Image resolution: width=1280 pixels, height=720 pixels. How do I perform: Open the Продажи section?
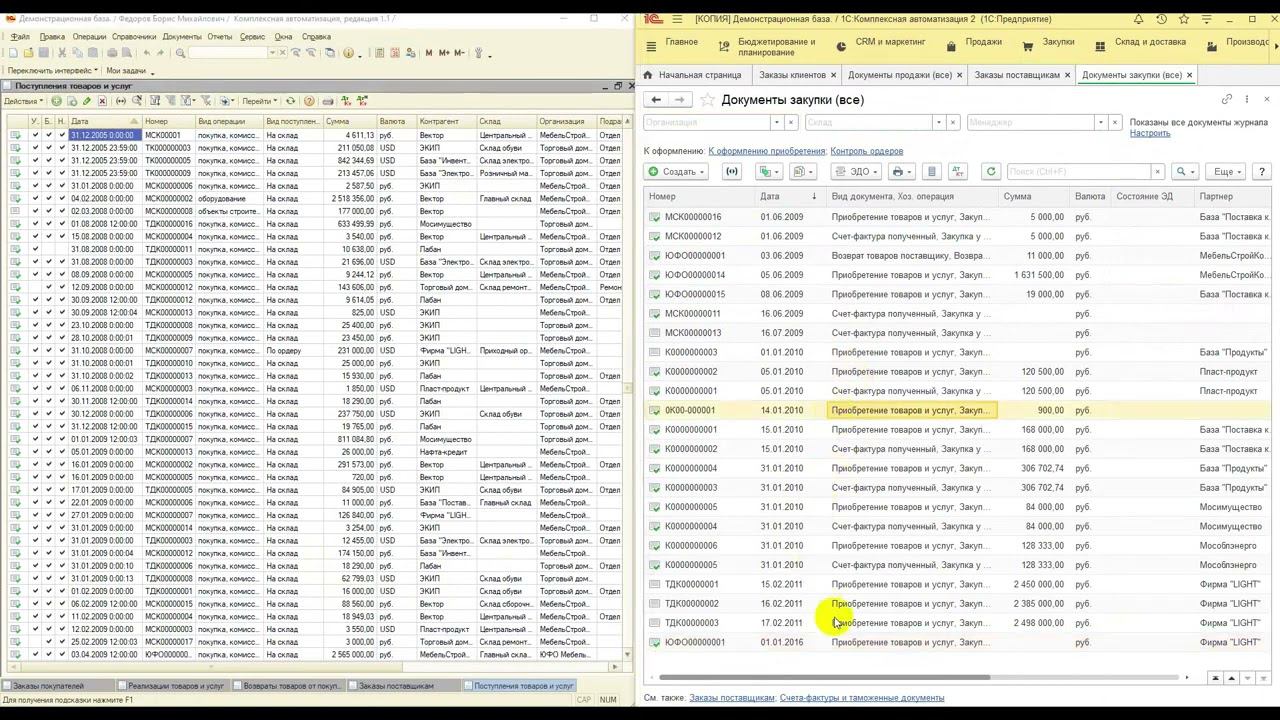click(x=973, y=43)
